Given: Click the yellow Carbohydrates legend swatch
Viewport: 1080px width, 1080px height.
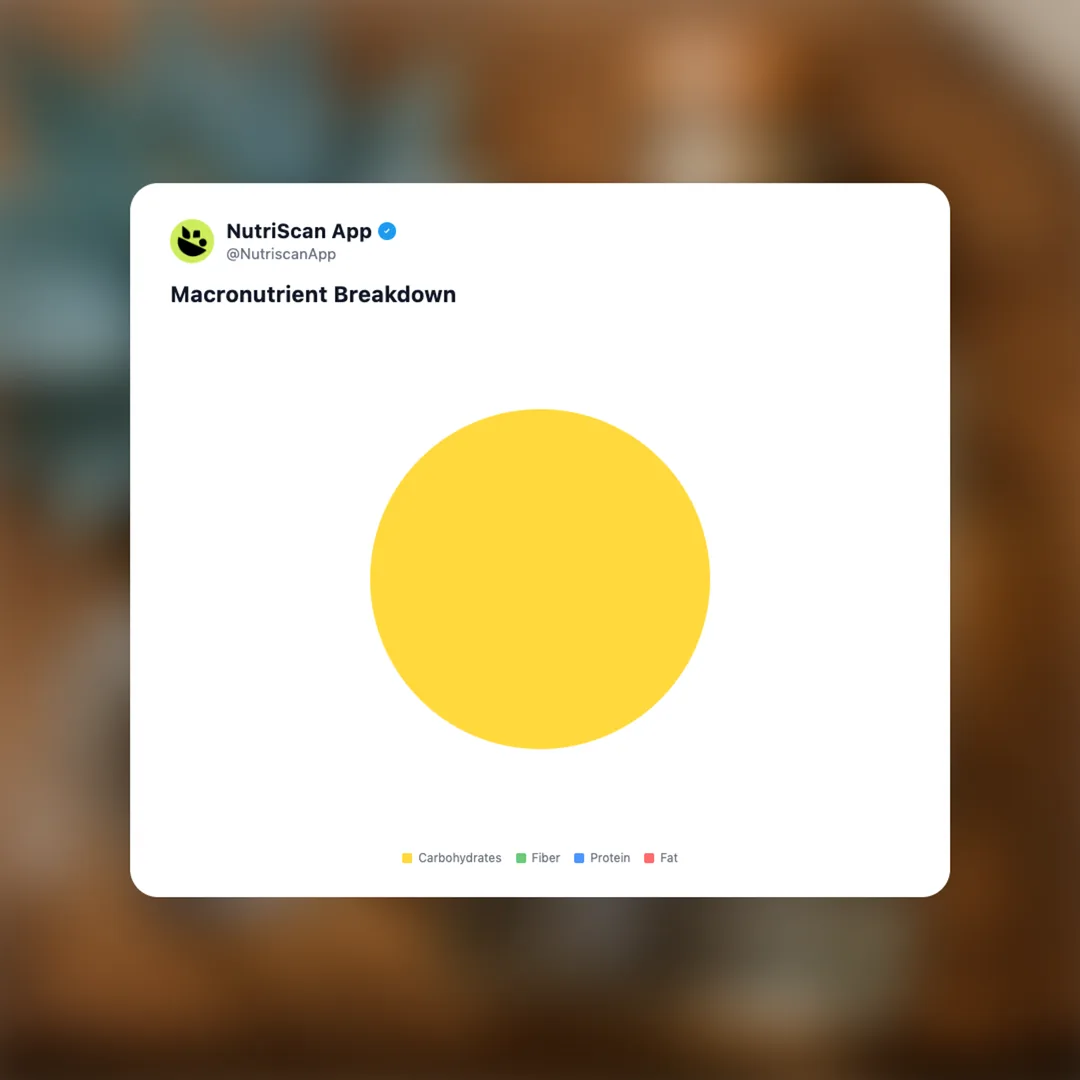Looking at the screenshot, I should coord(407,858).
